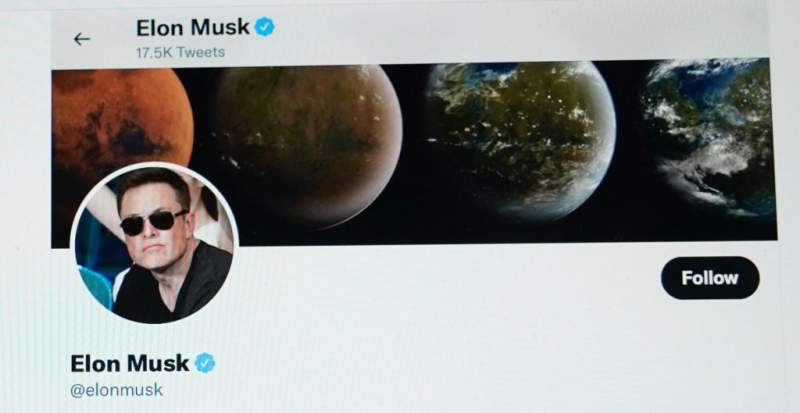Click the white ring around the profile photo
This screenshot has width=800, height=413.
[x=154, y=165]
